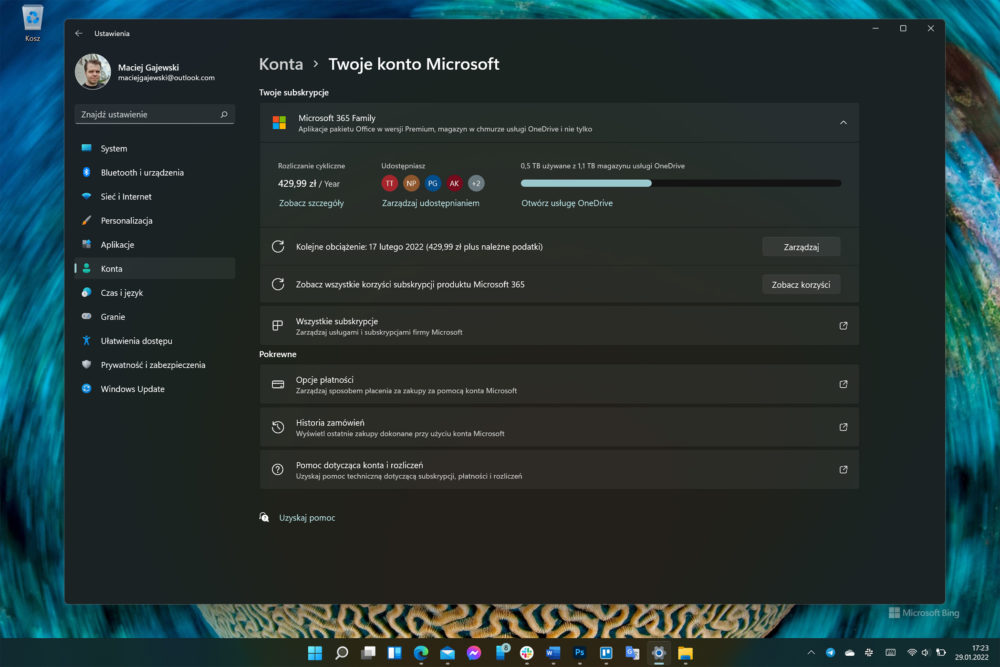
Task: Open the Widgets panel from the taskbar
Action: tap(395, 653)
